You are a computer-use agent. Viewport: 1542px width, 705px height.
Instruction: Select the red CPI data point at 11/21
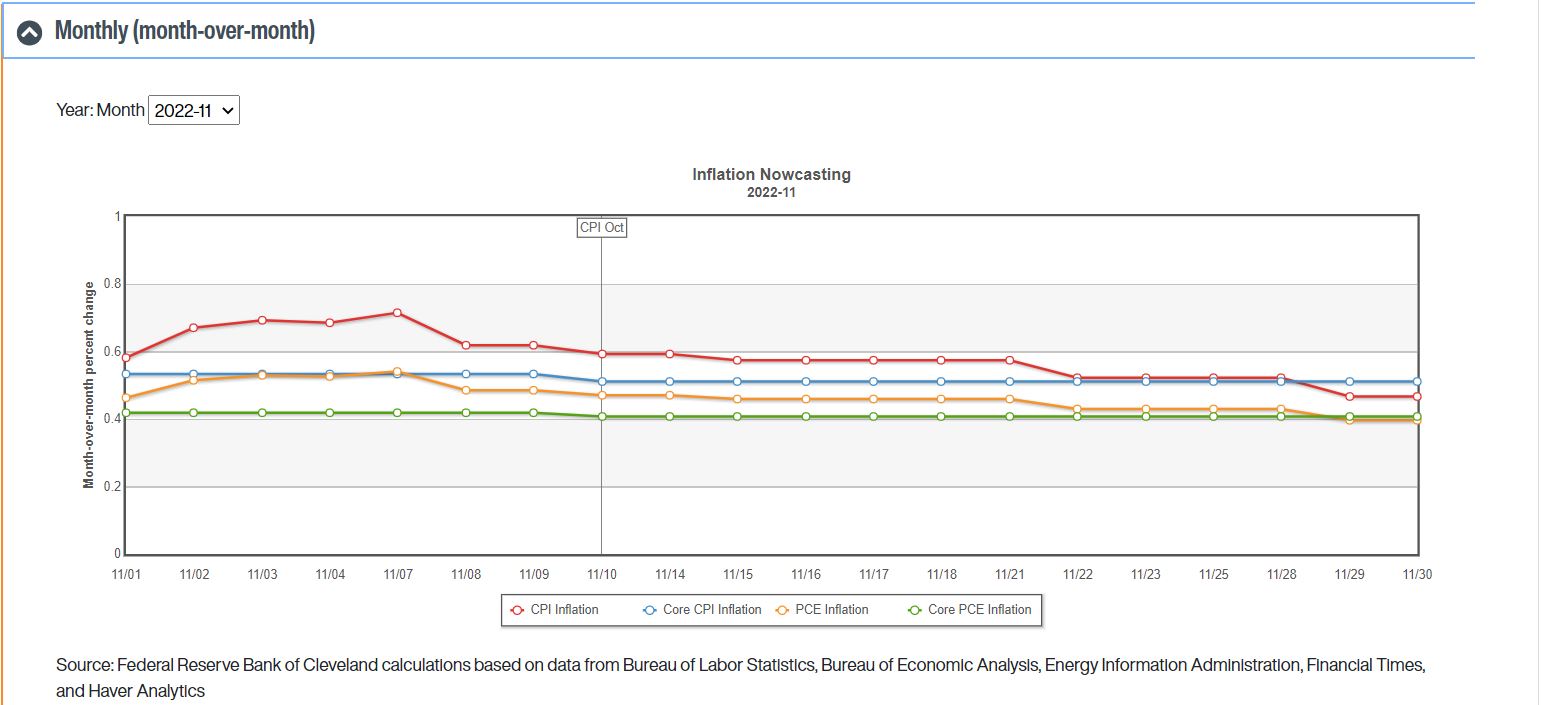pos(1010,360)
